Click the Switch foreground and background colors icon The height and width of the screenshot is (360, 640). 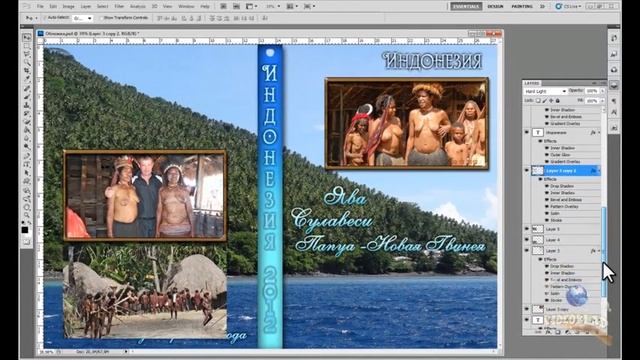click(x=29, y=223)
